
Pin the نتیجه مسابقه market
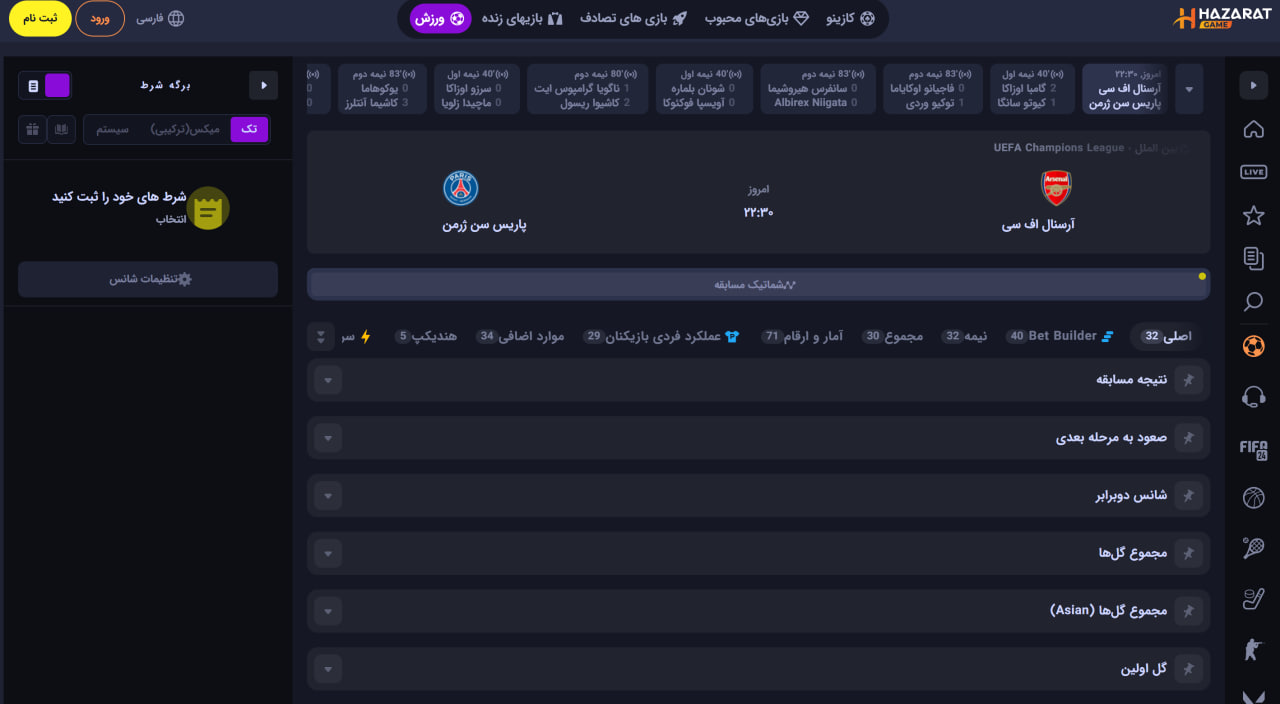coord(1189,380)
